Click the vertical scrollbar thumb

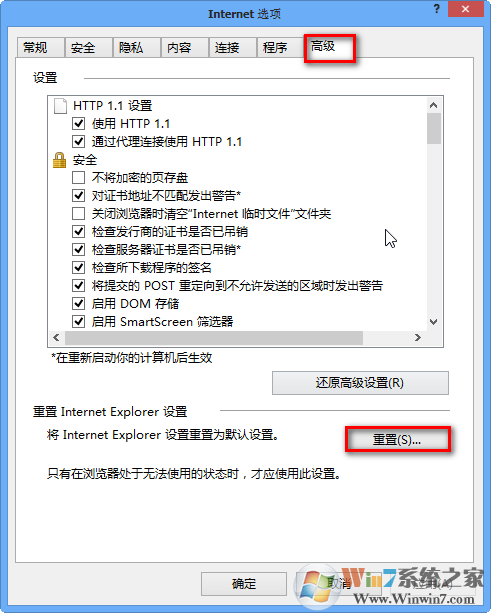[434, 129]
